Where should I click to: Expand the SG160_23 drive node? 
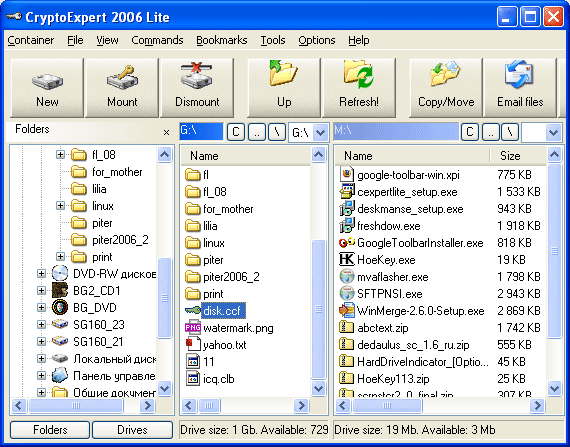pos(41,325)
